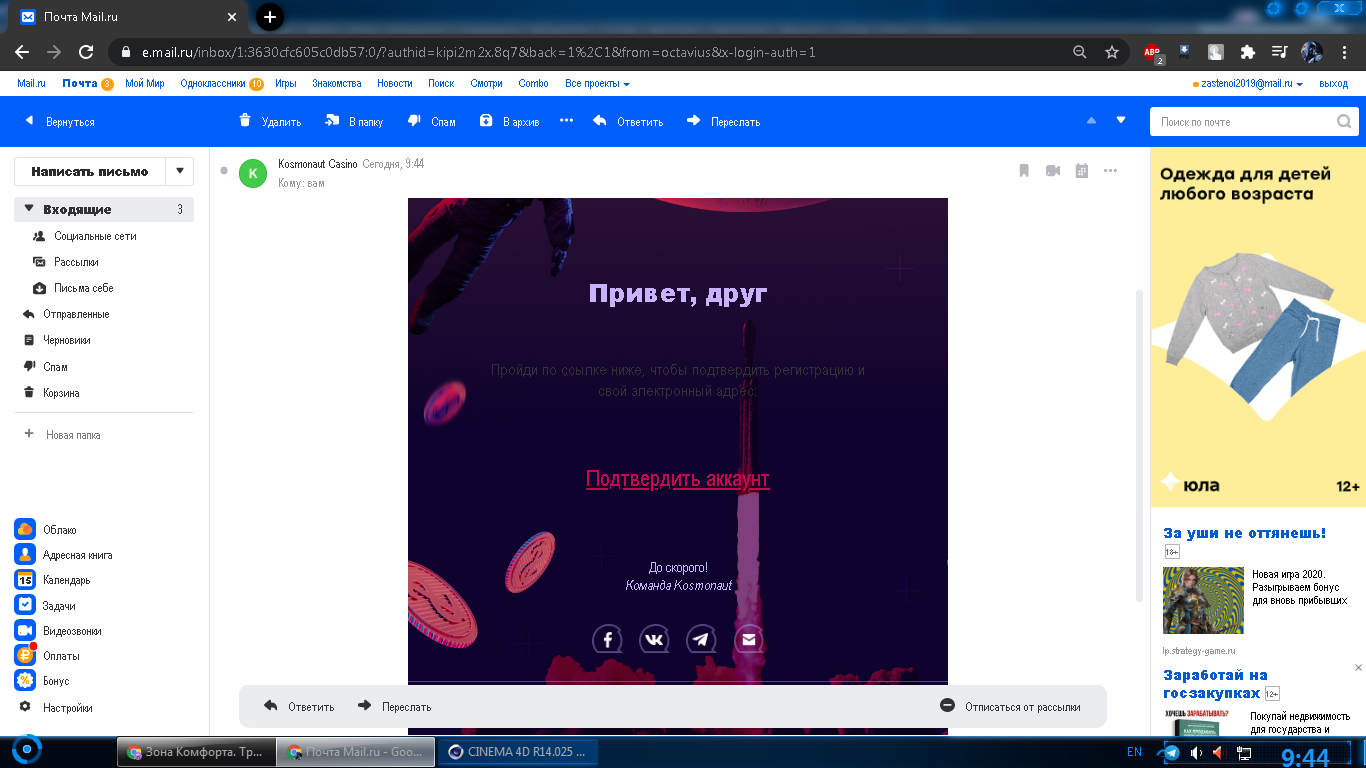Open the Спам folder in sidebar
The image size is (1366, 768).
pos(55,367)
